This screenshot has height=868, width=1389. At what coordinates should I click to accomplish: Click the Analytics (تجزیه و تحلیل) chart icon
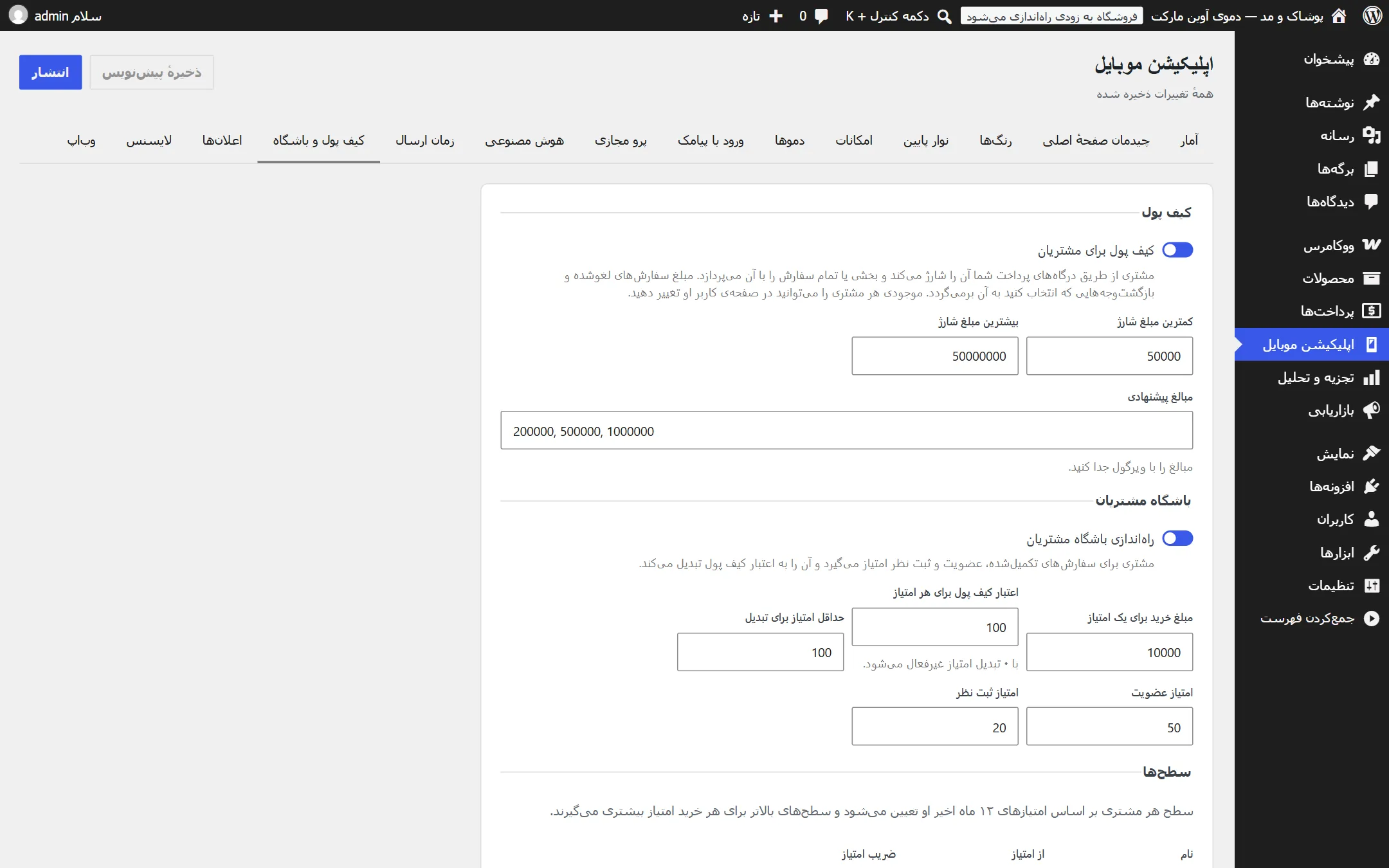click(x=1371, y=377)
